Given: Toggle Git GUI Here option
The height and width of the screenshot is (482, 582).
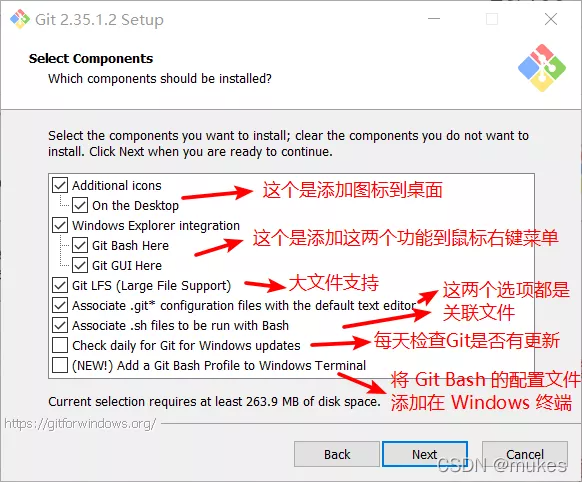Looking at the screenshot, I should [80, 265].
